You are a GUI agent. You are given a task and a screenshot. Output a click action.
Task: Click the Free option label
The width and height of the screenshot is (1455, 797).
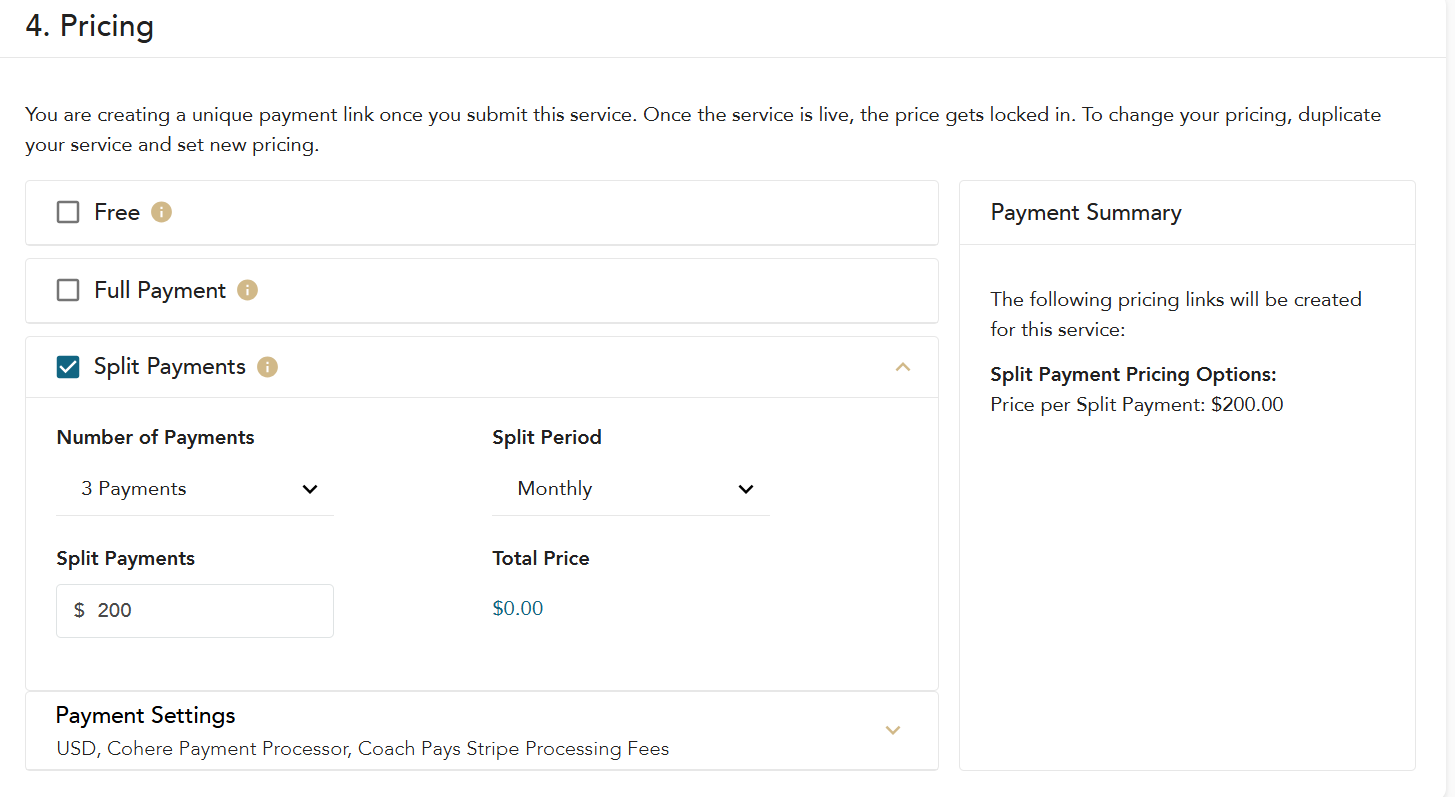pyautogui.click(x=117, y=212)
